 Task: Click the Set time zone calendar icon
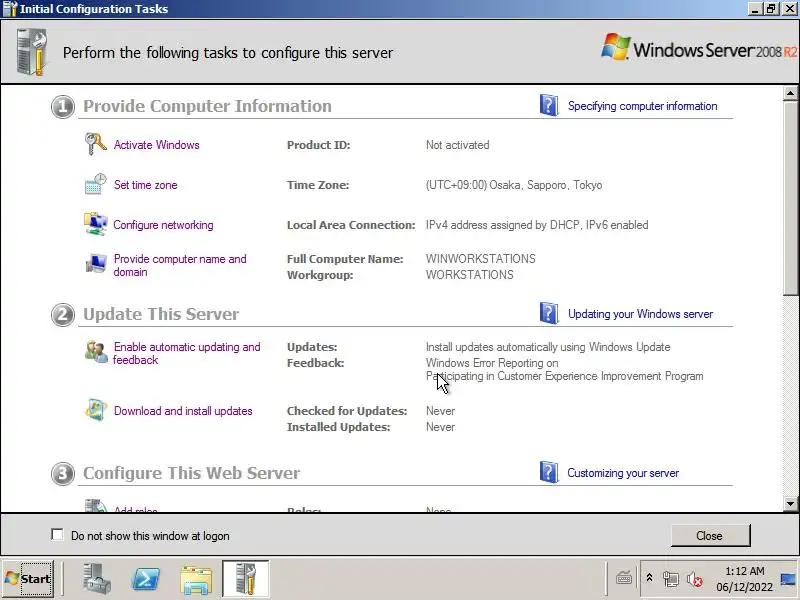95,184
